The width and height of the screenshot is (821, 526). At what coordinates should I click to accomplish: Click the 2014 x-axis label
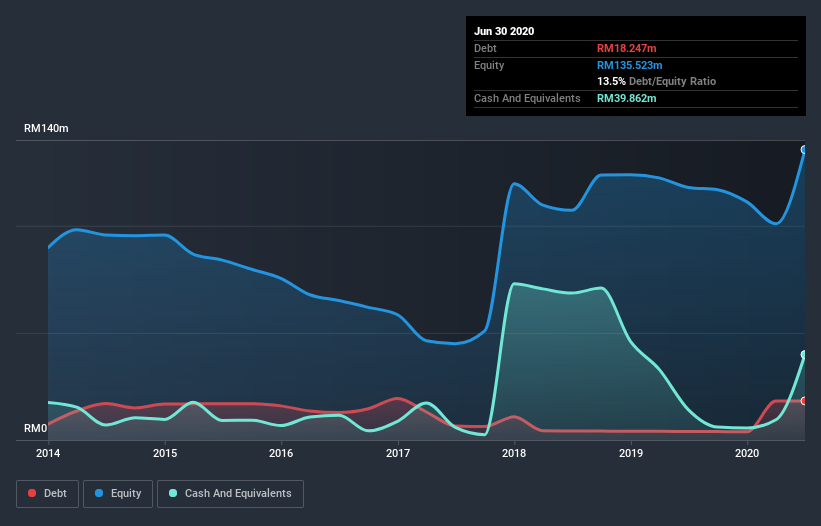tap(48, 453)
